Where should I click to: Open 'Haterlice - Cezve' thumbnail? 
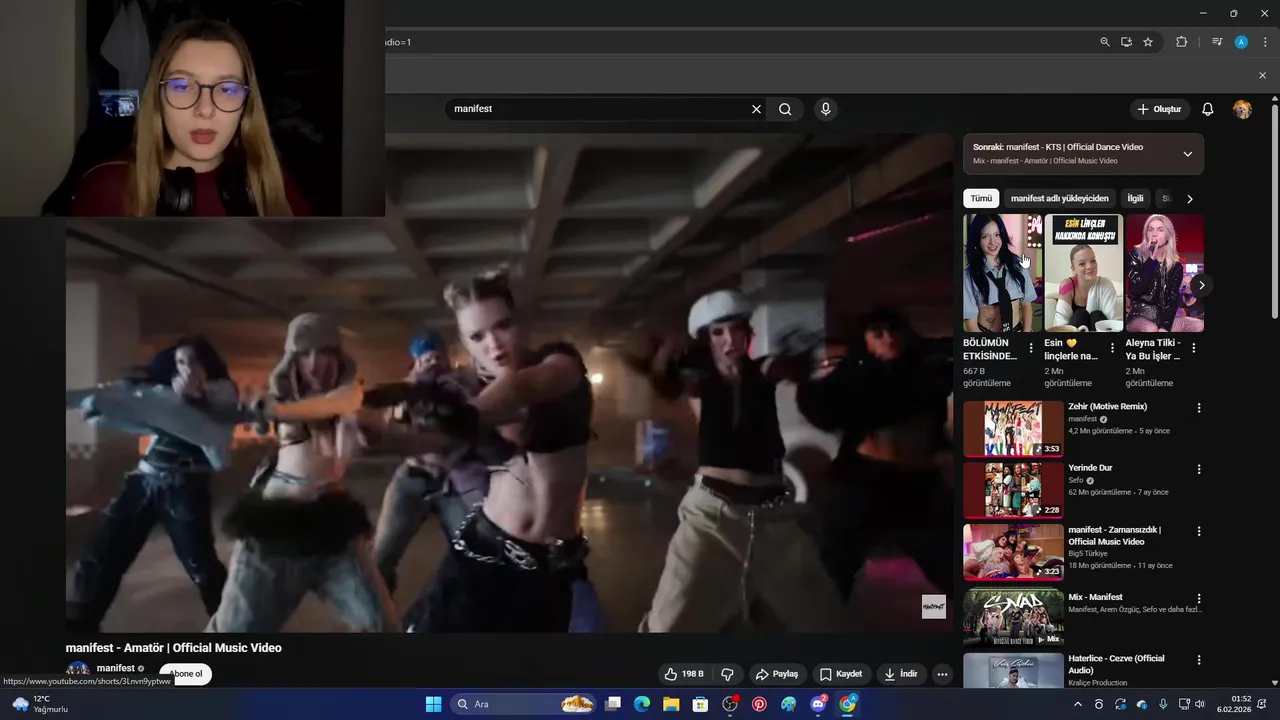pyautogui.click(x=1013, y=670)
